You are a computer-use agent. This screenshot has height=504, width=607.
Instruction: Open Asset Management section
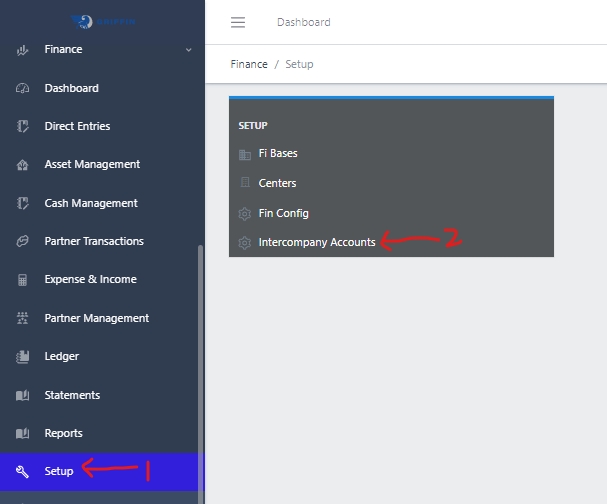tap(92, 165)
